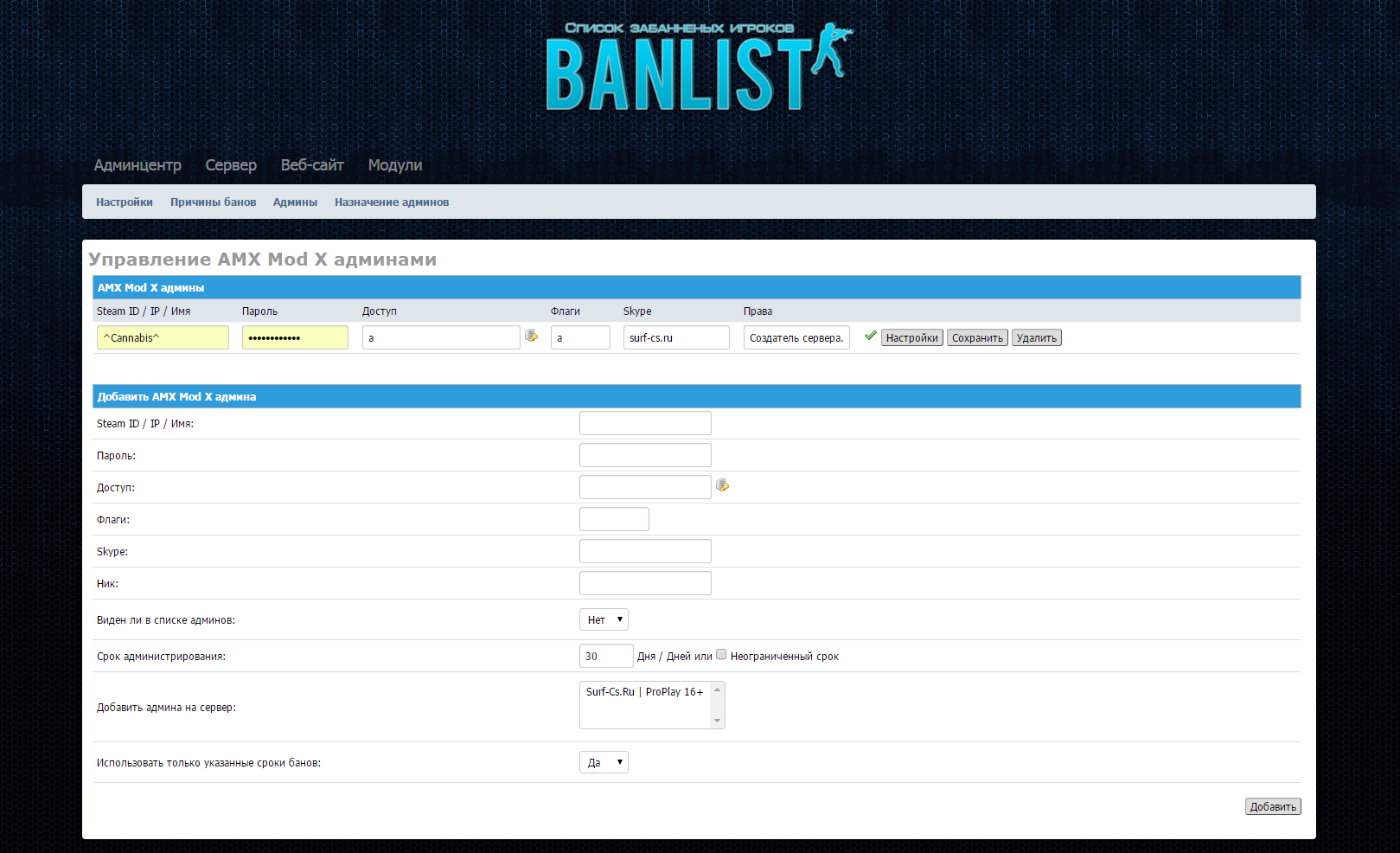Focus the existing admin Доступ field
This screenshot has width=1400, height=853.
point(441,337)
